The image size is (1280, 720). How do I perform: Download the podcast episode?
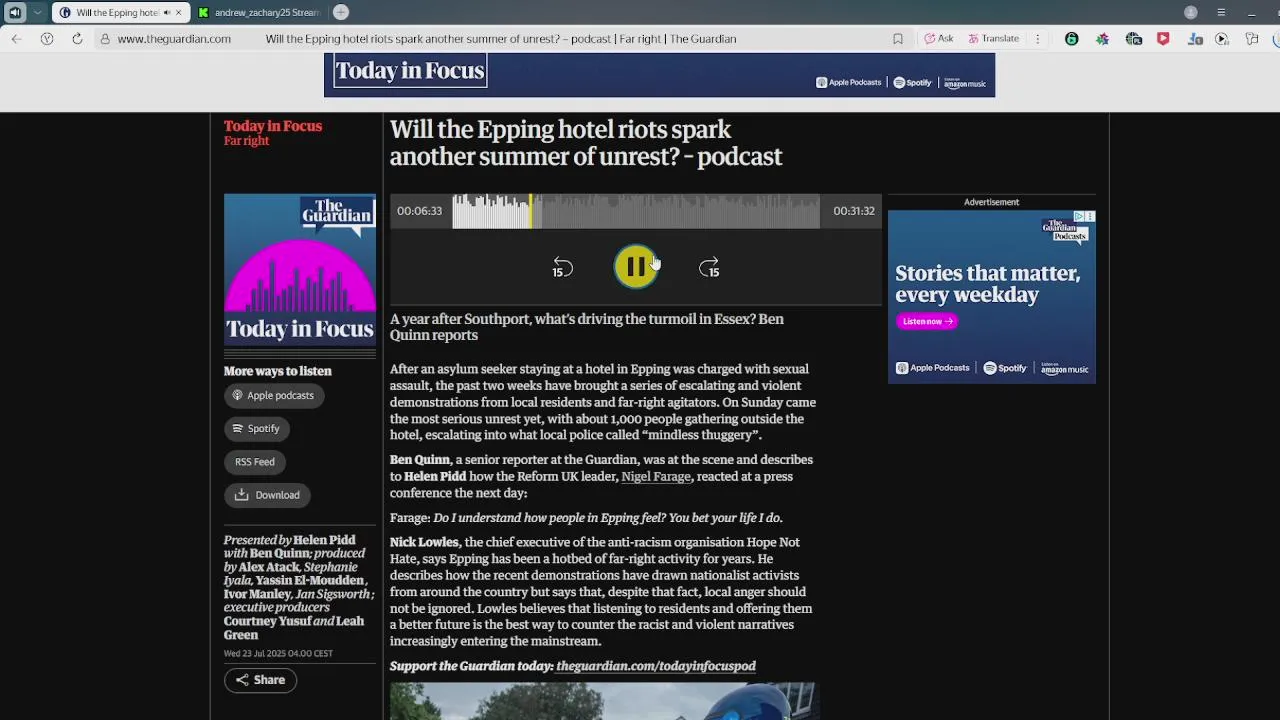(267, 495)
